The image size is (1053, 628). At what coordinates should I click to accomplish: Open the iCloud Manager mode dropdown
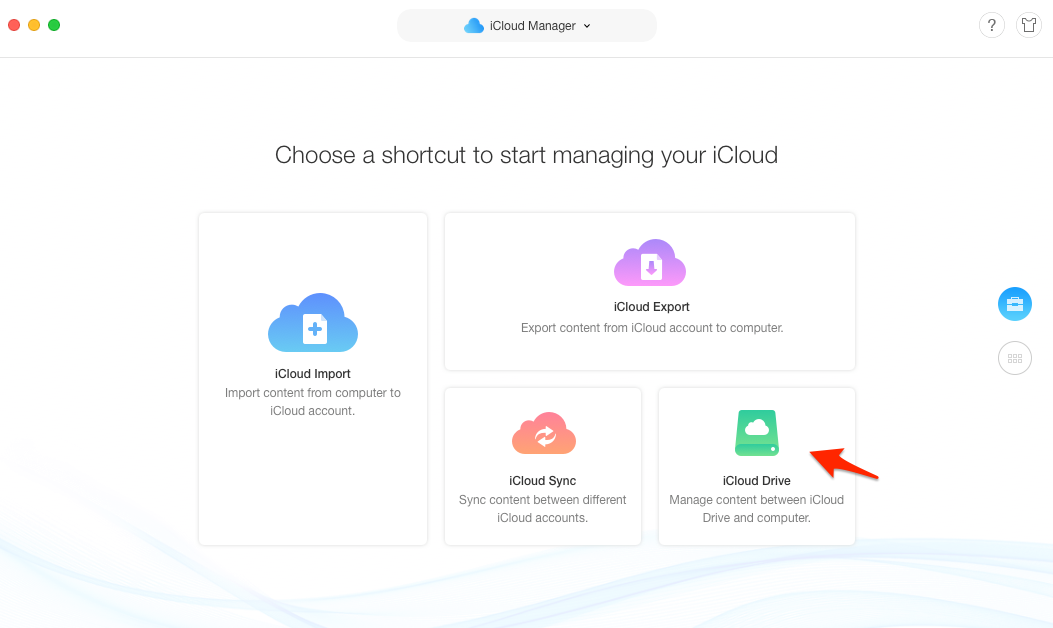coord(527,25)
